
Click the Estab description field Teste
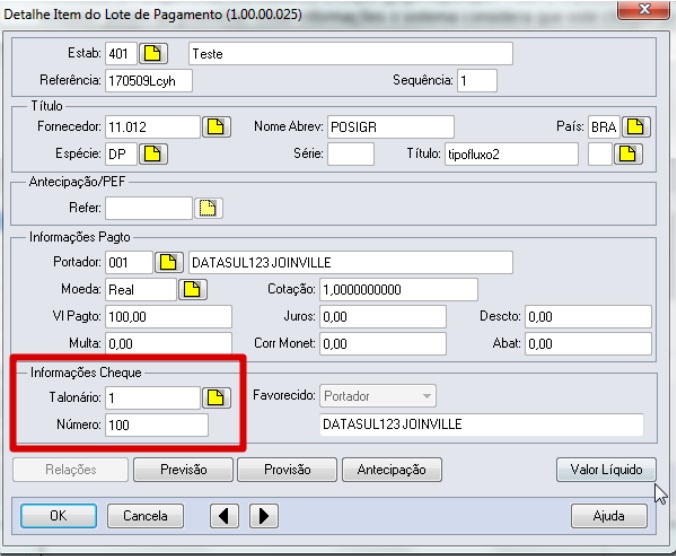pos(351,54)
